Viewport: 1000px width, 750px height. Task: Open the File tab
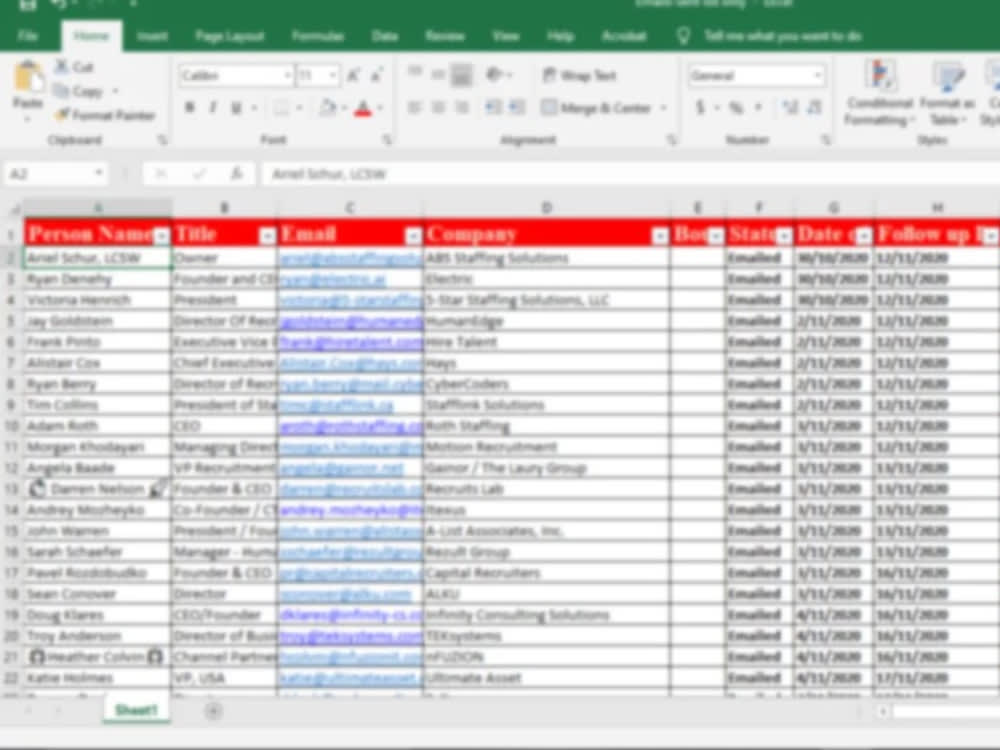[27, 36]
